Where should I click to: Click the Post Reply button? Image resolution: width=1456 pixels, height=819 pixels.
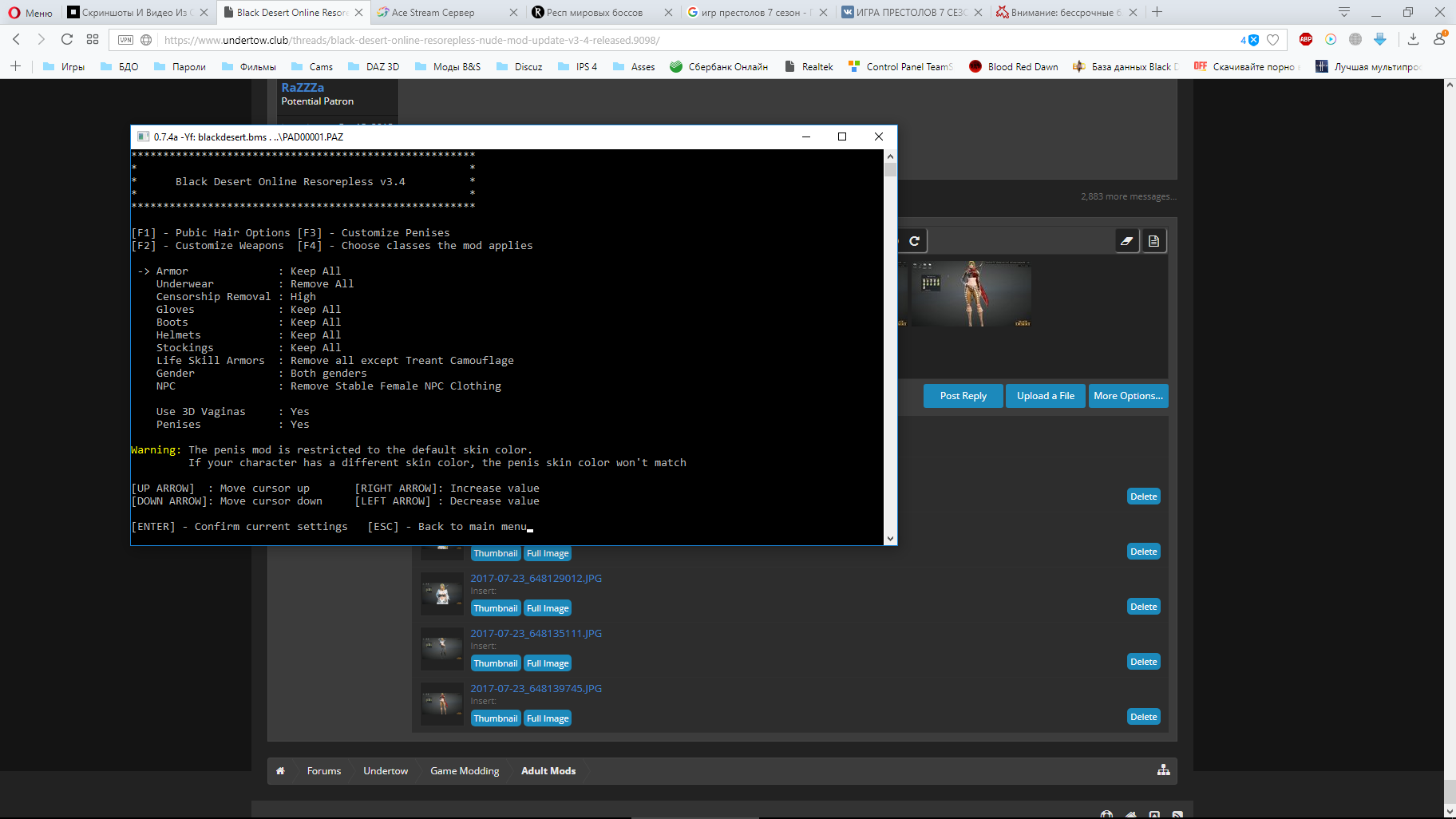(963, 396)
